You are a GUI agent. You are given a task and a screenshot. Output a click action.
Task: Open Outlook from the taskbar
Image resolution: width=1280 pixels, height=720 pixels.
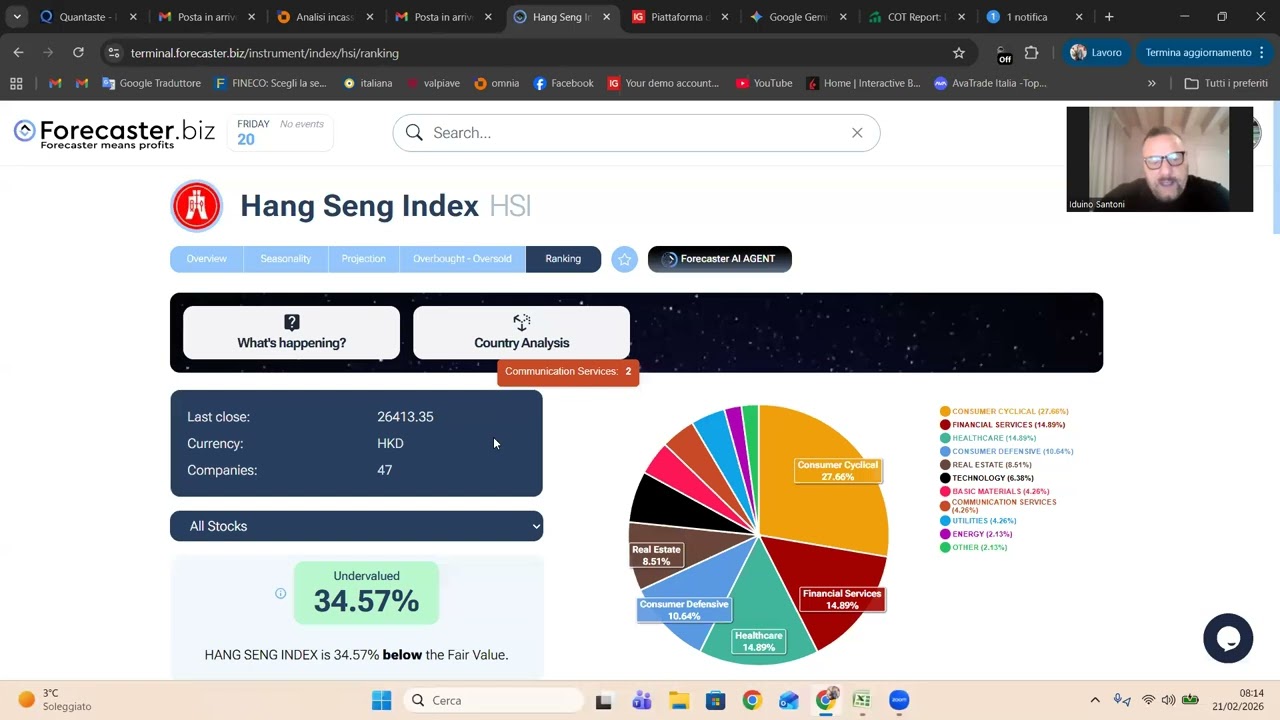tap(789, 700)
